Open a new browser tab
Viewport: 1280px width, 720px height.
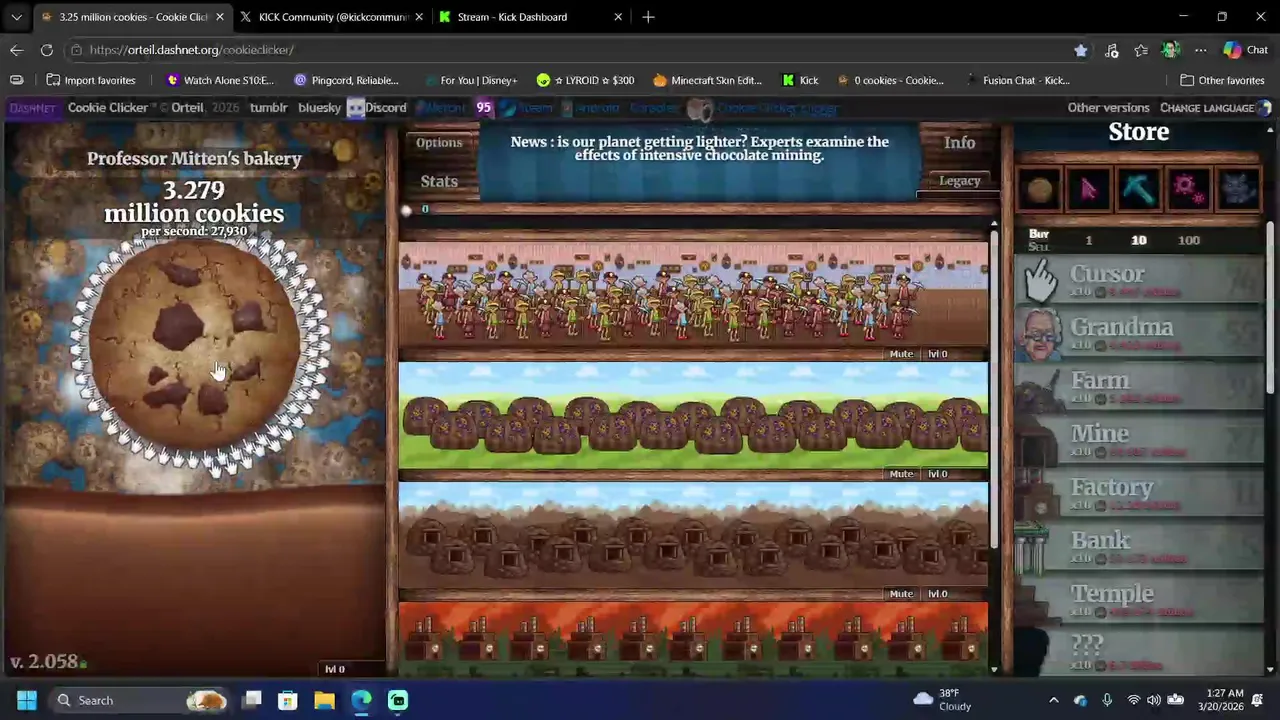coord(648,17)
